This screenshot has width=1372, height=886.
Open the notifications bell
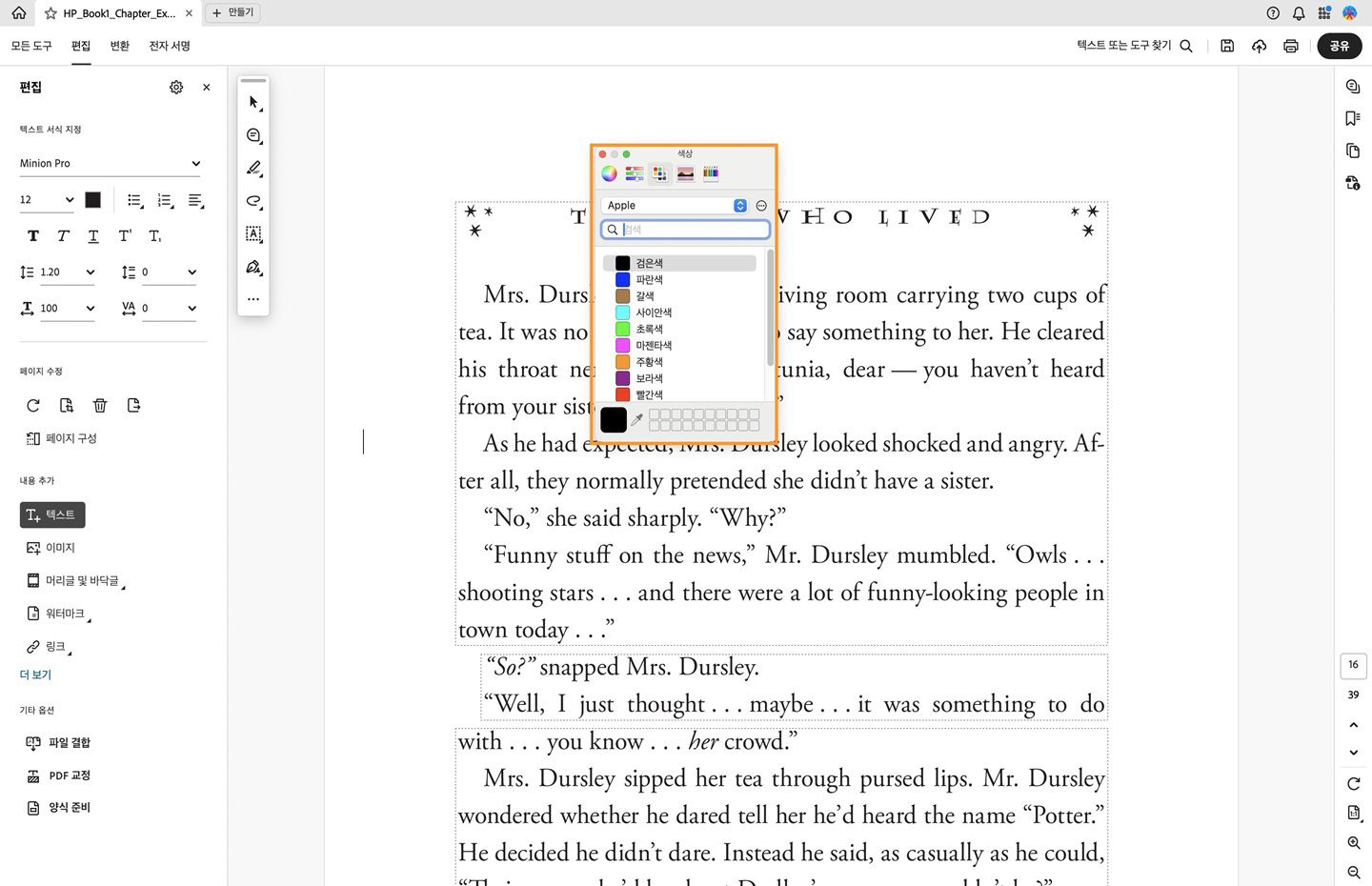[x=1299, y=13]
